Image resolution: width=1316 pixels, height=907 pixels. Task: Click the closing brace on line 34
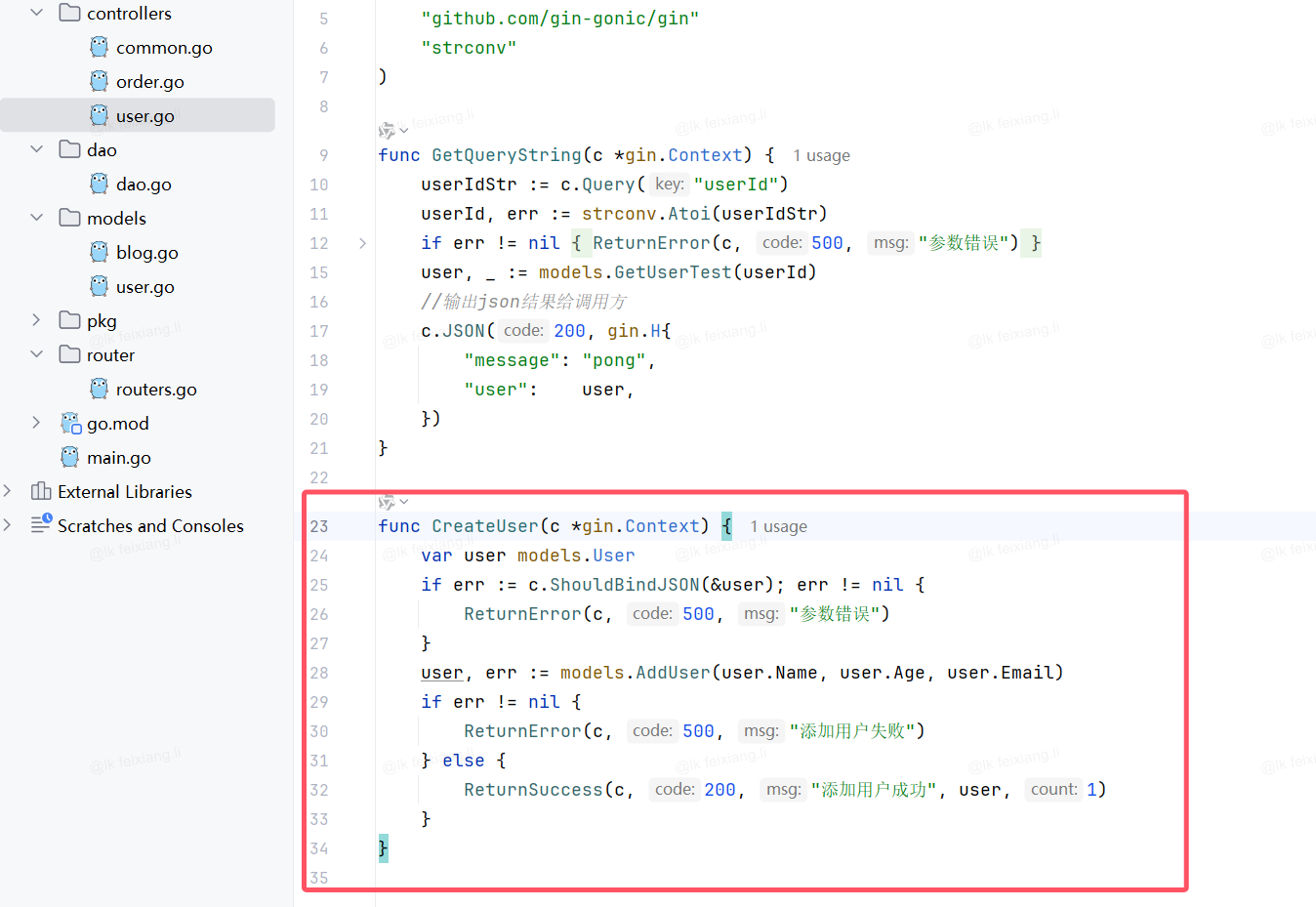(383, 848)
